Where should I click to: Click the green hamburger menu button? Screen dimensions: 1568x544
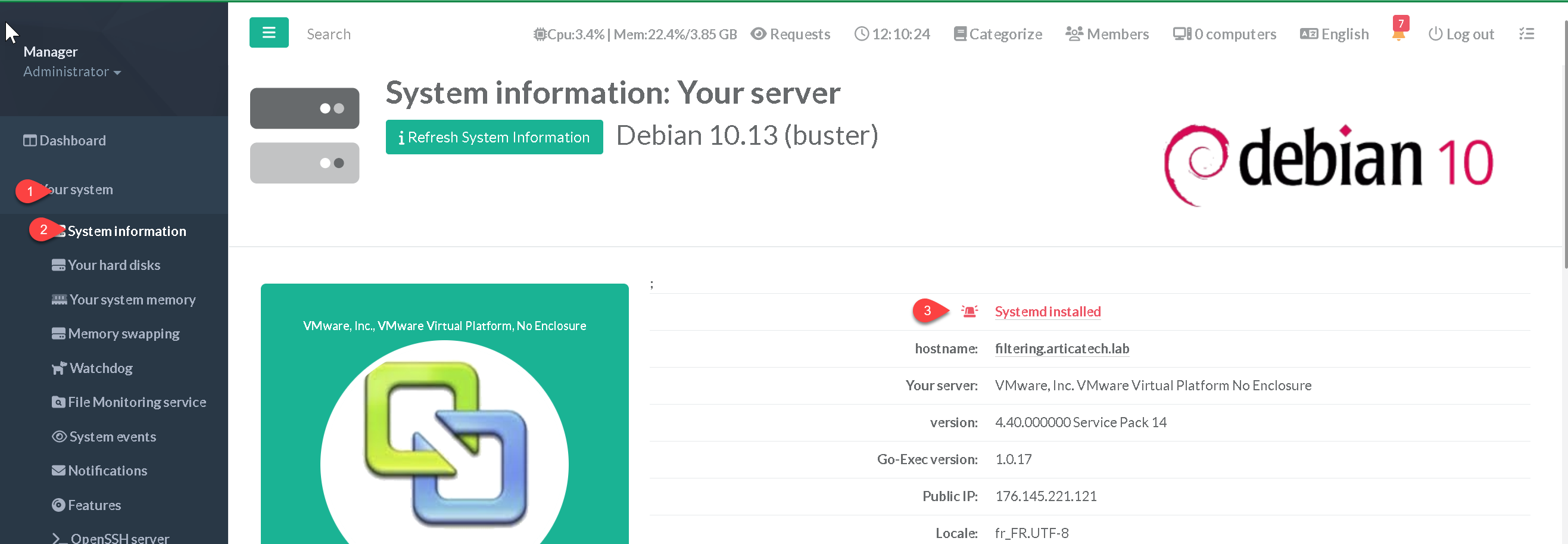269,33
